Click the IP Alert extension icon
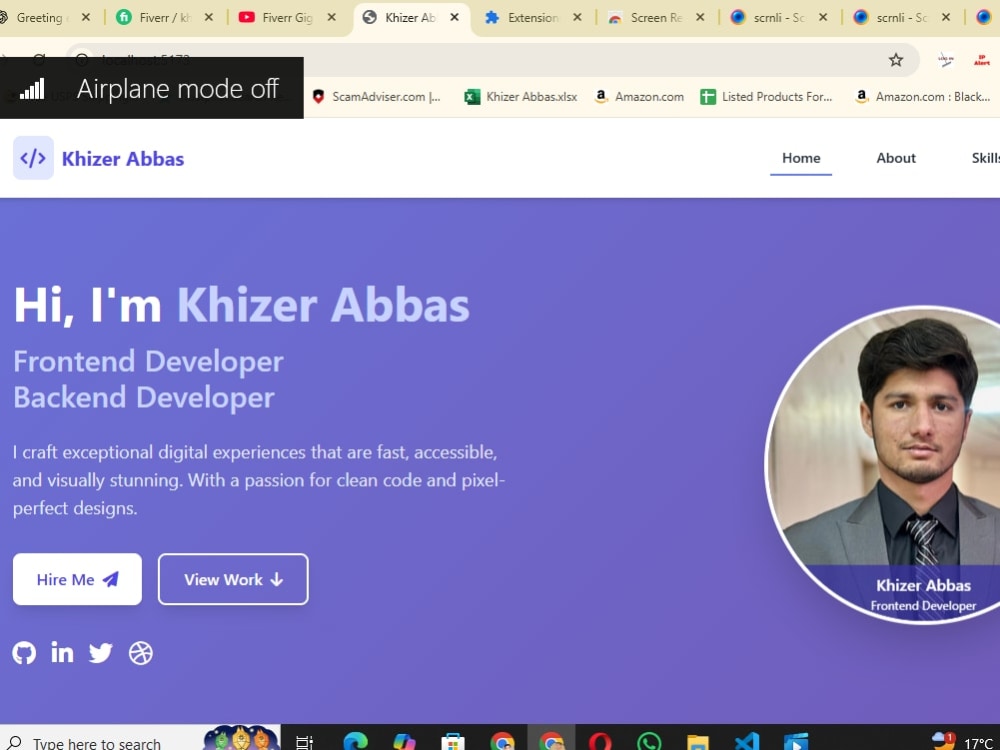The height and width of the screenshot is (750, 1000). (x=981, y=60)
